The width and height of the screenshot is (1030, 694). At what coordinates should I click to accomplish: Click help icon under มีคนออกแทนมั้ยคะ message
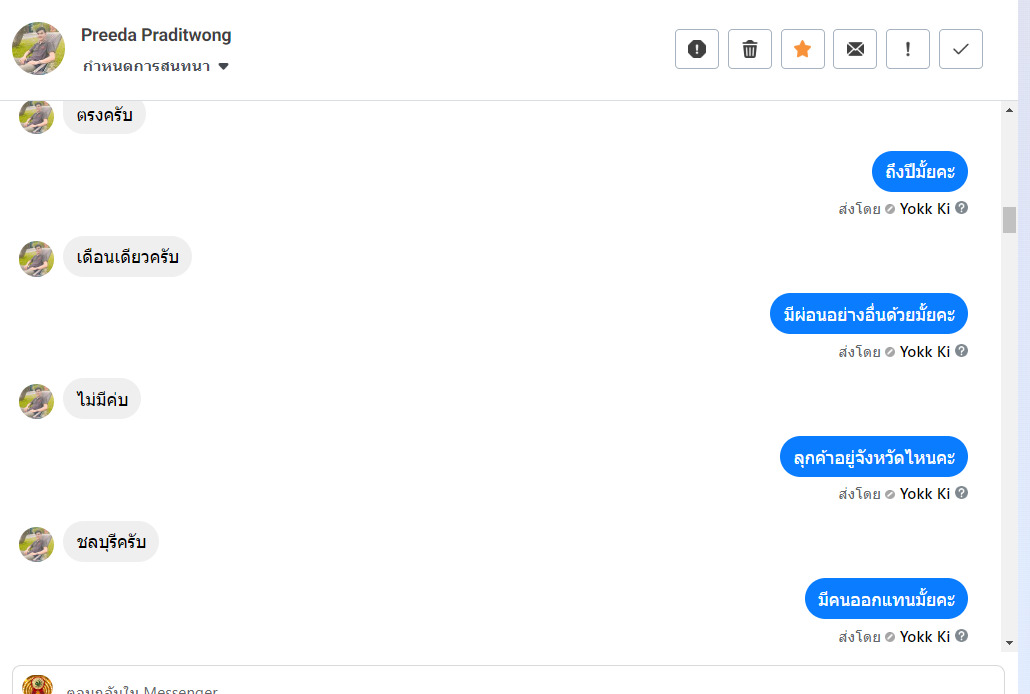pos(962,636)
